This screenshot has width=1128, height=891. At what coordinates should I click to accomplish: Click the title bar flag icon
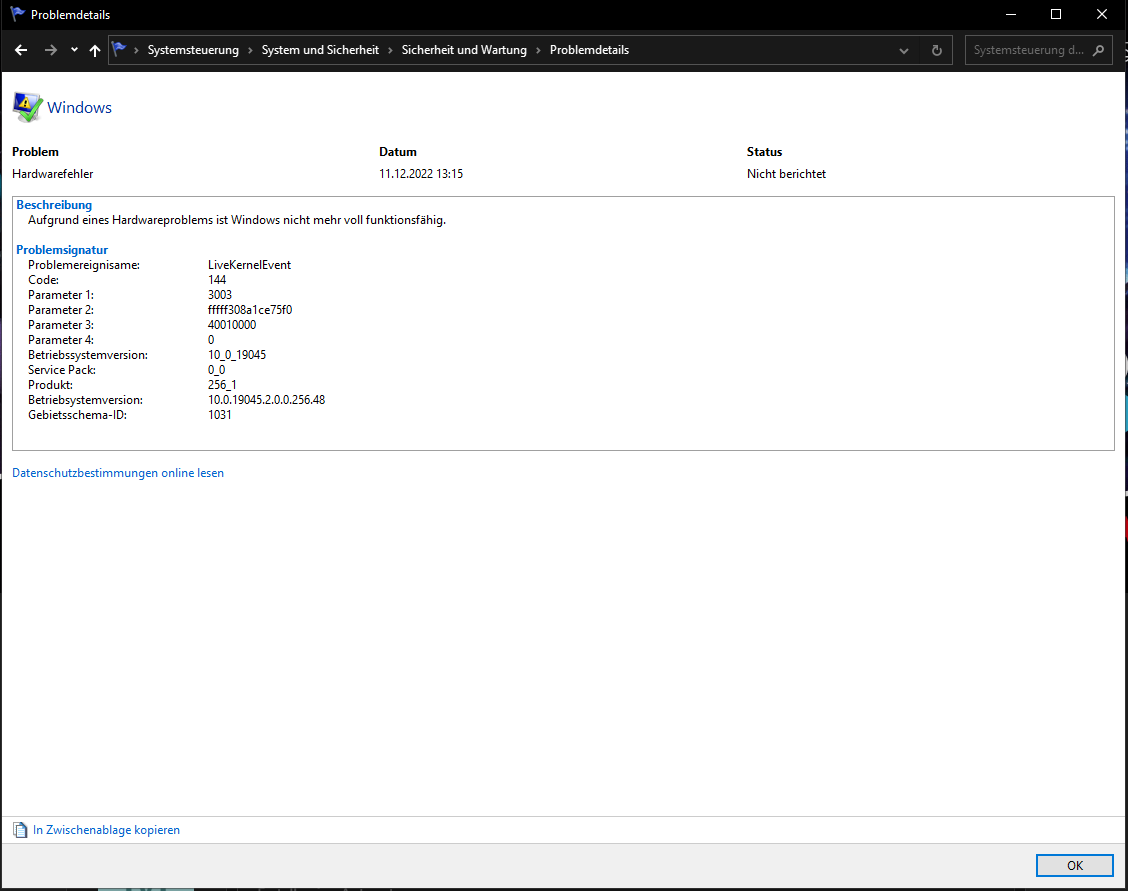coord(17,14)
